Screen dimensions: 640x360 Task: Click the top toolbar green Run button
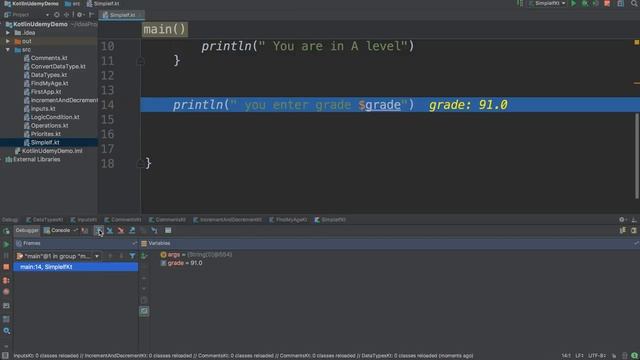coord(573,3)
